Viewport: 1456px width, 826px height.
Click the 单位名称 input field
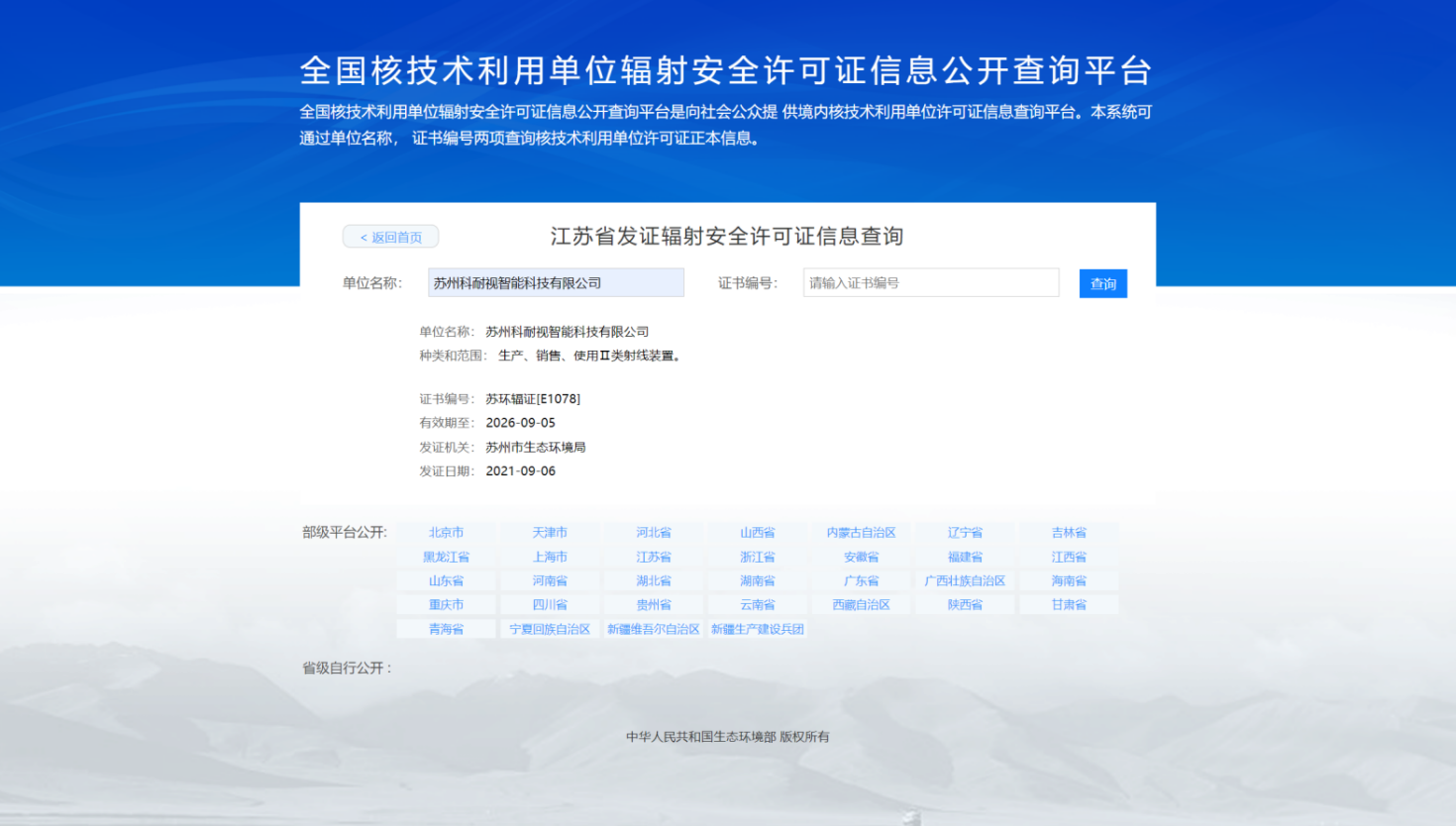click(x=556, y=283)
